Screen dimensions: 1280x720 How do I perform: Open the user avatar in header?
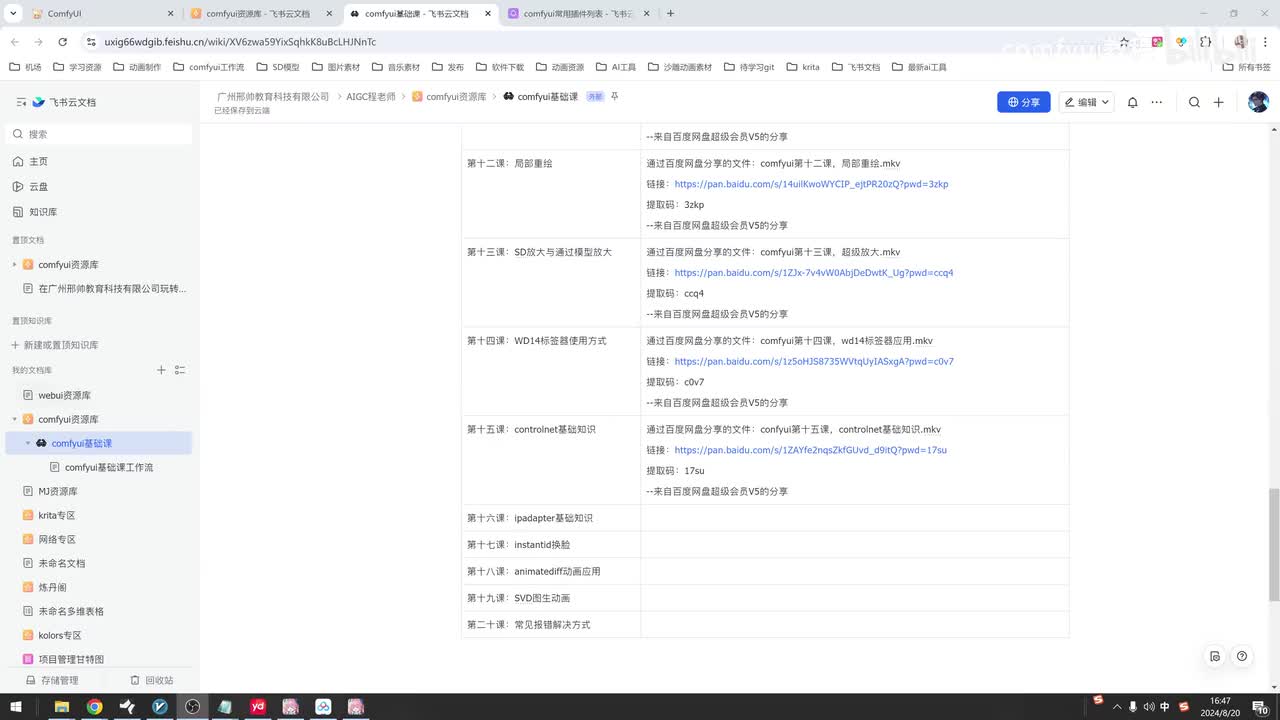tap(1258, 102)
